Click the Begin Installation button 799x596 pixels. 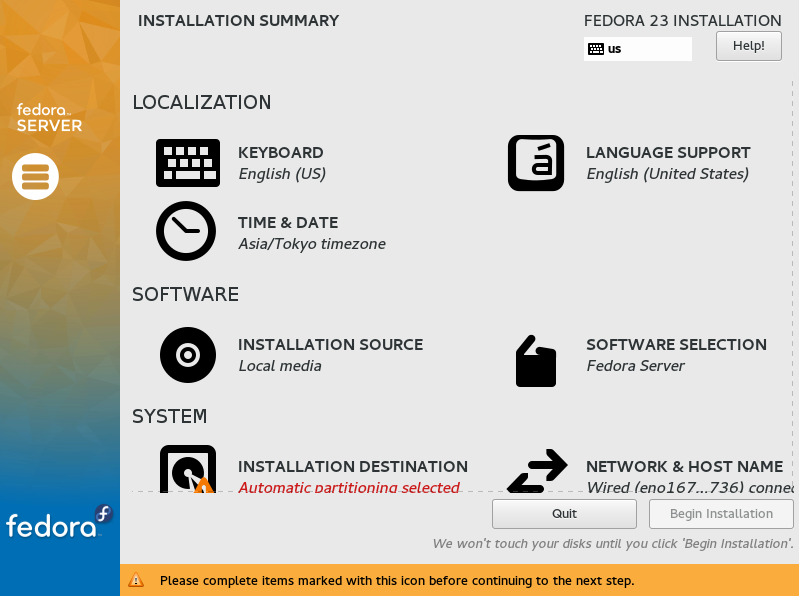pos(721,513)
